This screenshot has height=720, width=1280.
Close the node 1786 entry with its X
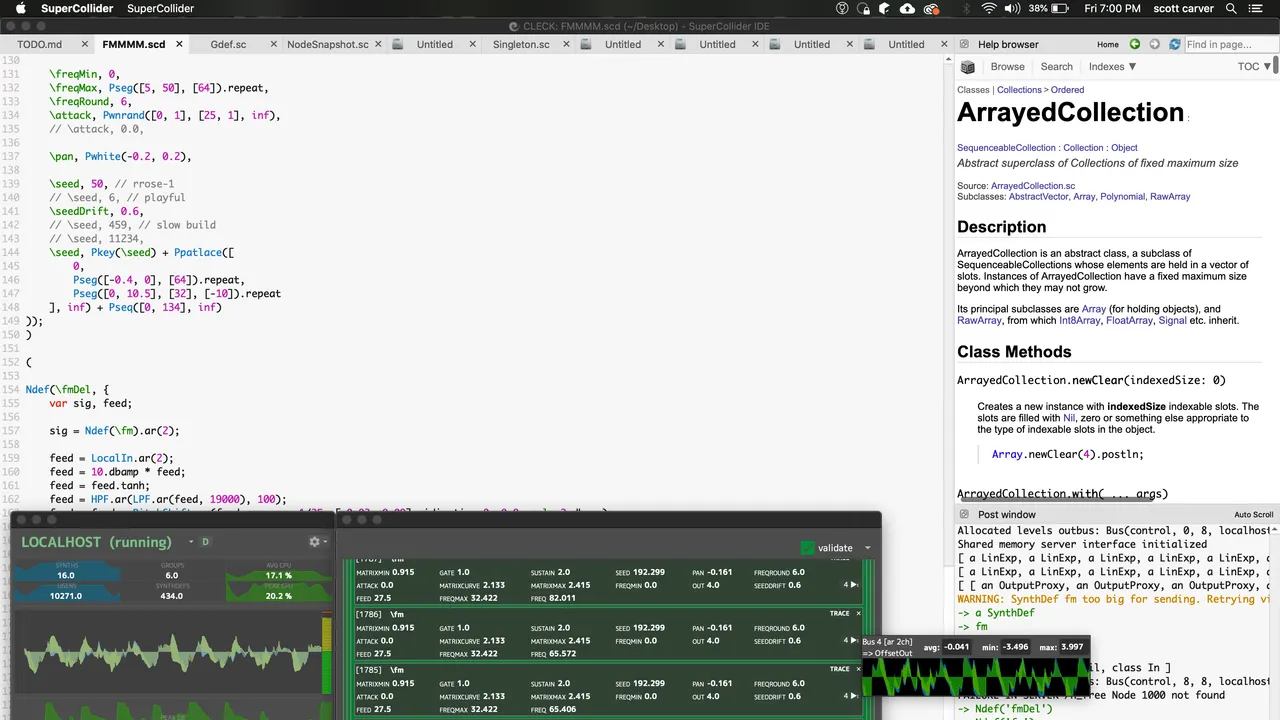pos(858,613)
